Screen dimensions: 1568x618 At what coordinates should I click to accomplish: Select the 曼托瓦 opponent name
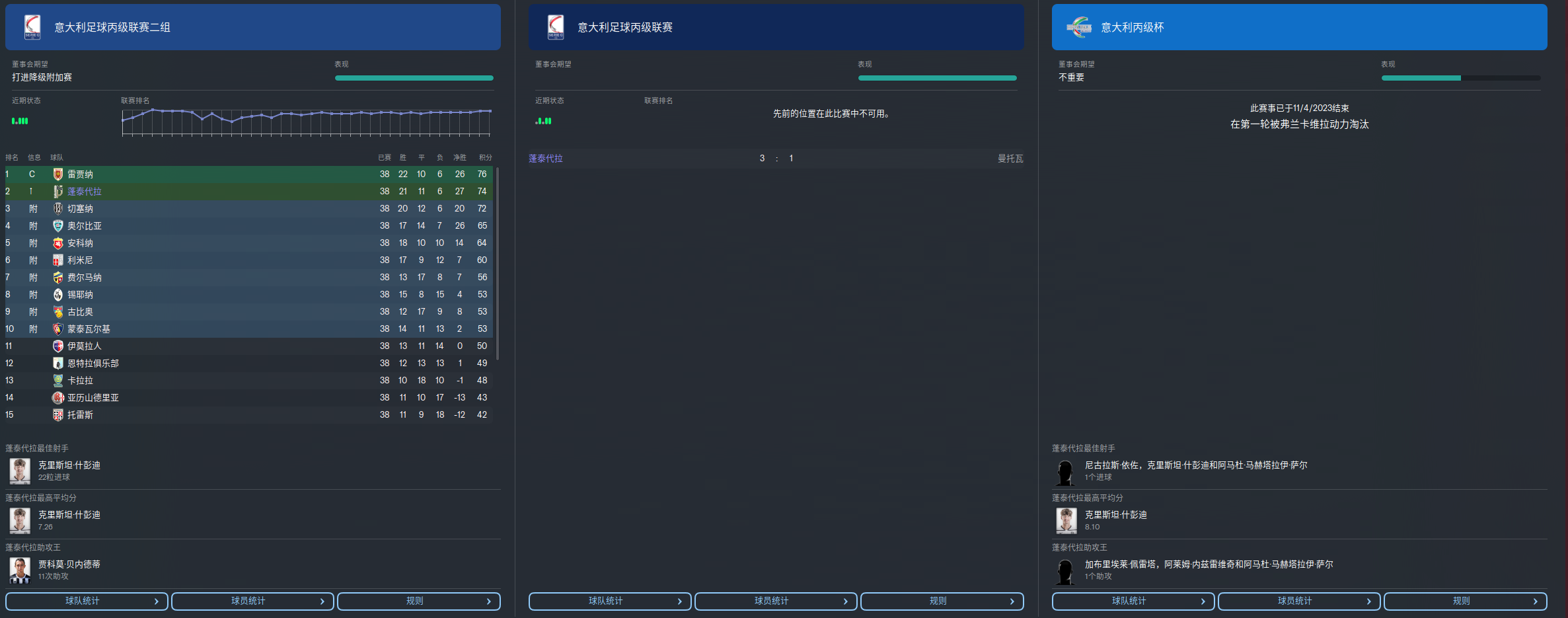click(x=1010, y=158)
